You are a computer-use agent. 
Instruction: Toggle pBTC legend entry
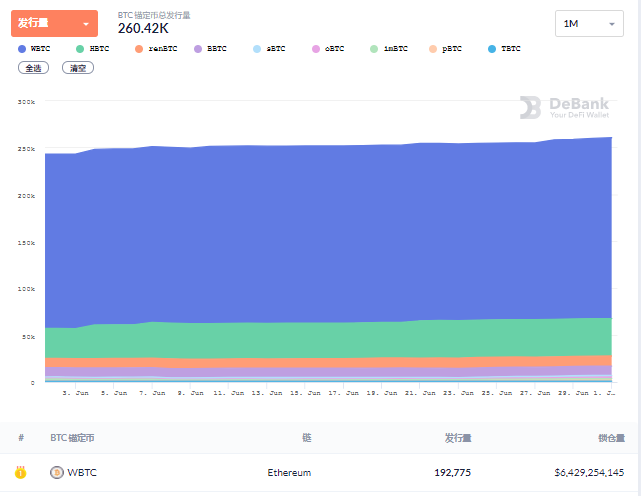click(x=448, y=48)
